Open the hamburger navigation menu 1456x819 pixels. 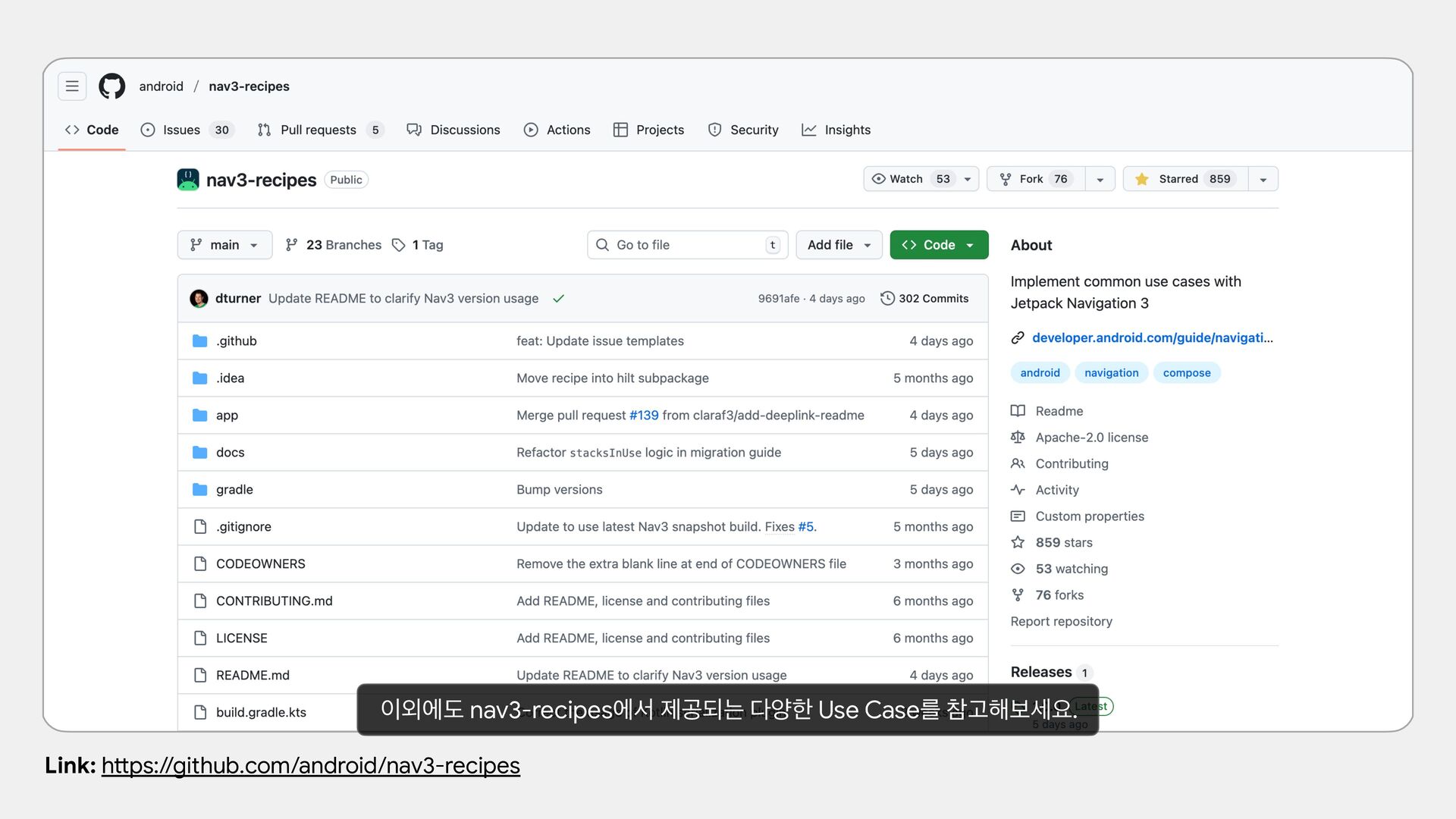[72, 86]
